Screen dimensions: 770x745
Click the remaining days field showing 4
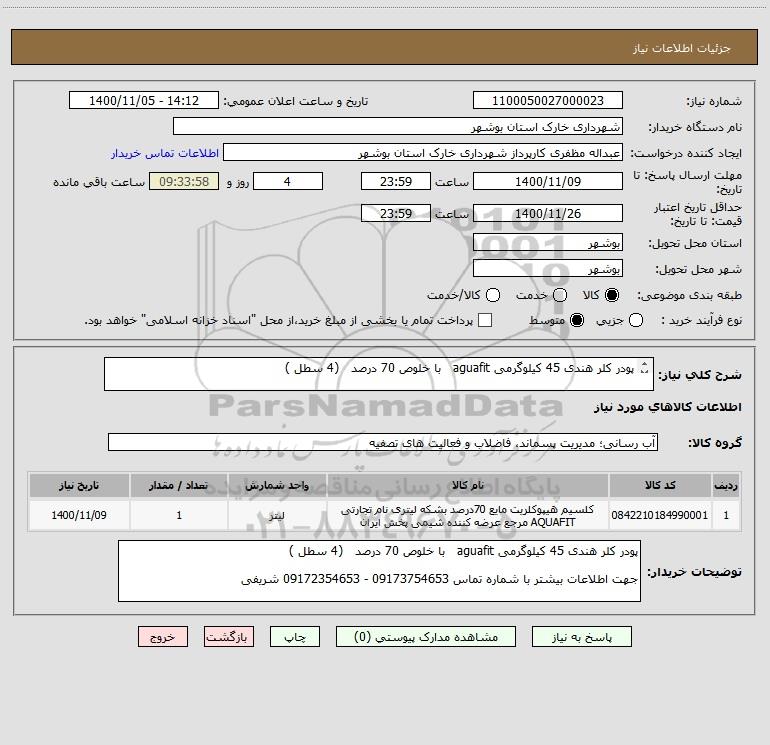click(288, 181)
